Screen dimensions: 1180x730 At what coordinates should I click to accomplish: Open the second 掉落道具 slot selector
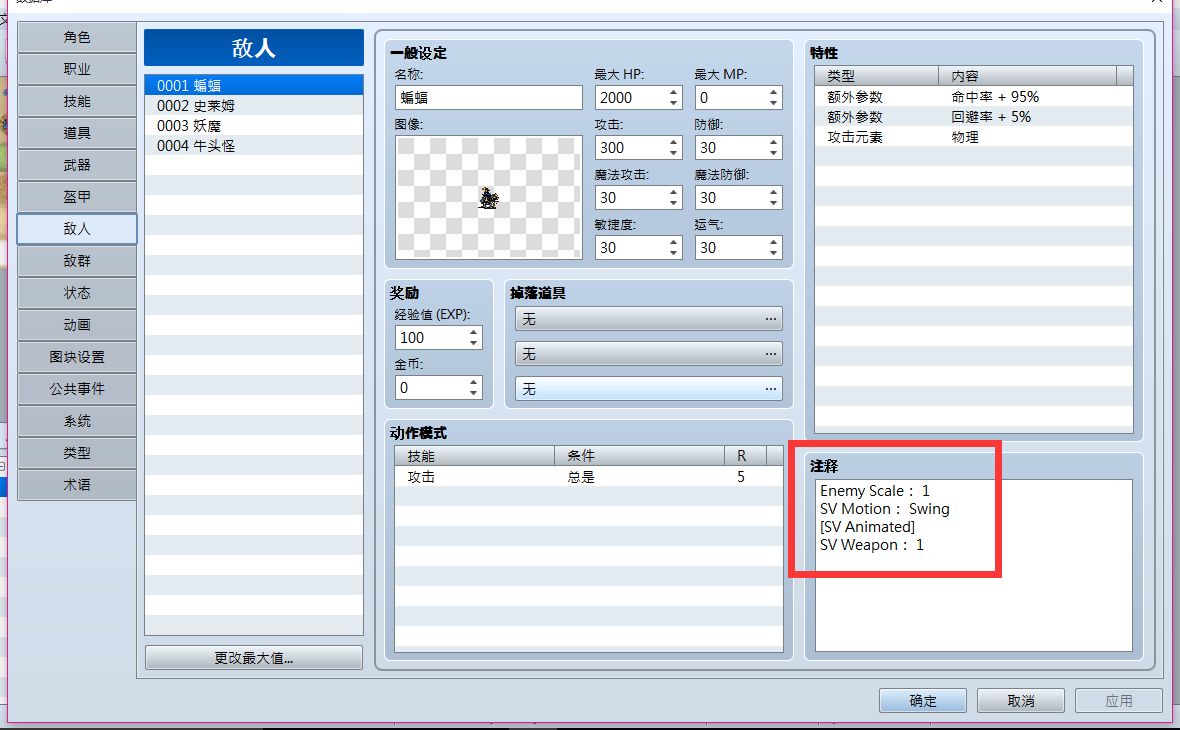(x=649, y=354)
